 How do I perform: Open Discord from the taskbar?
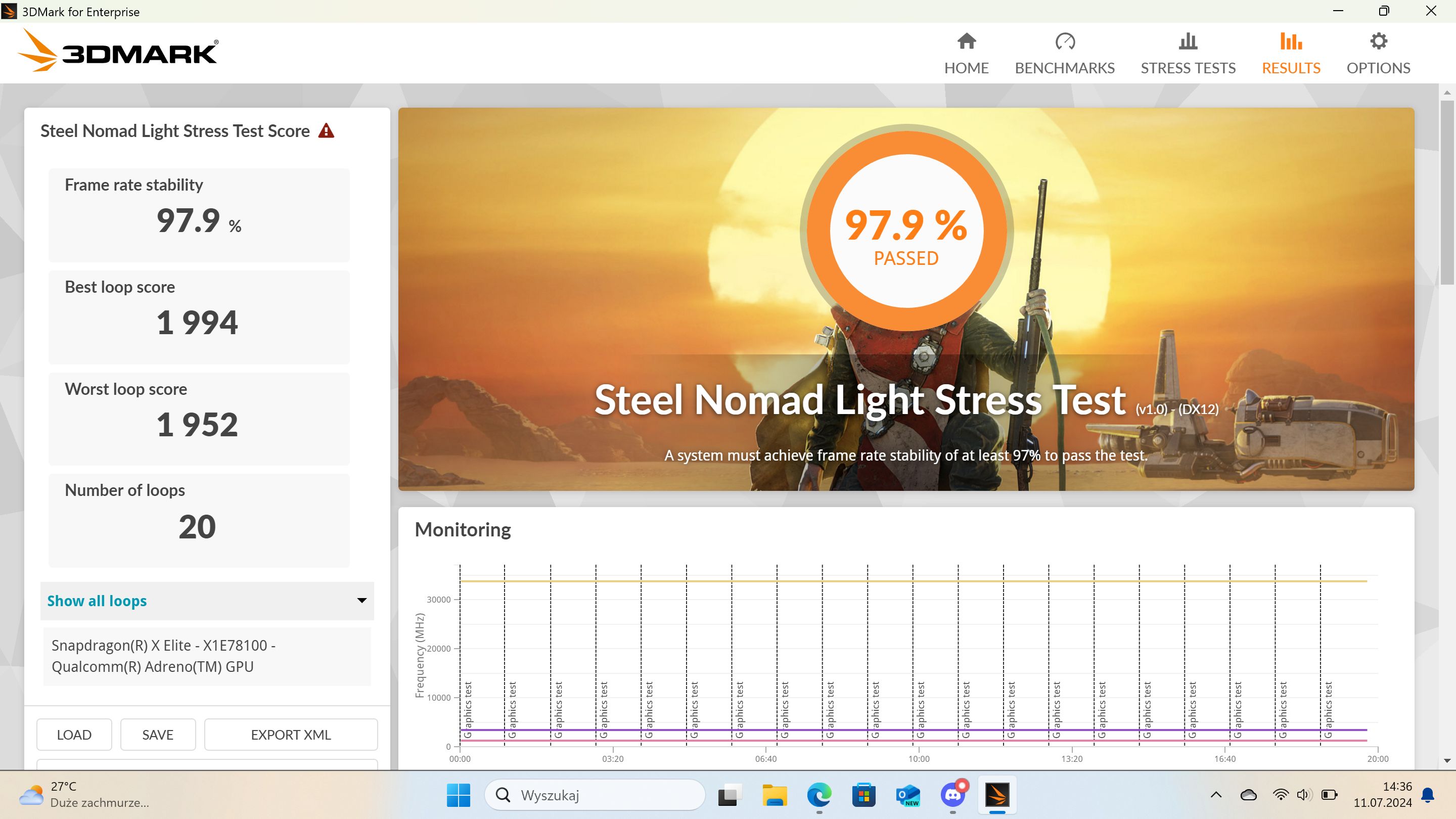[x=953, y=795]
